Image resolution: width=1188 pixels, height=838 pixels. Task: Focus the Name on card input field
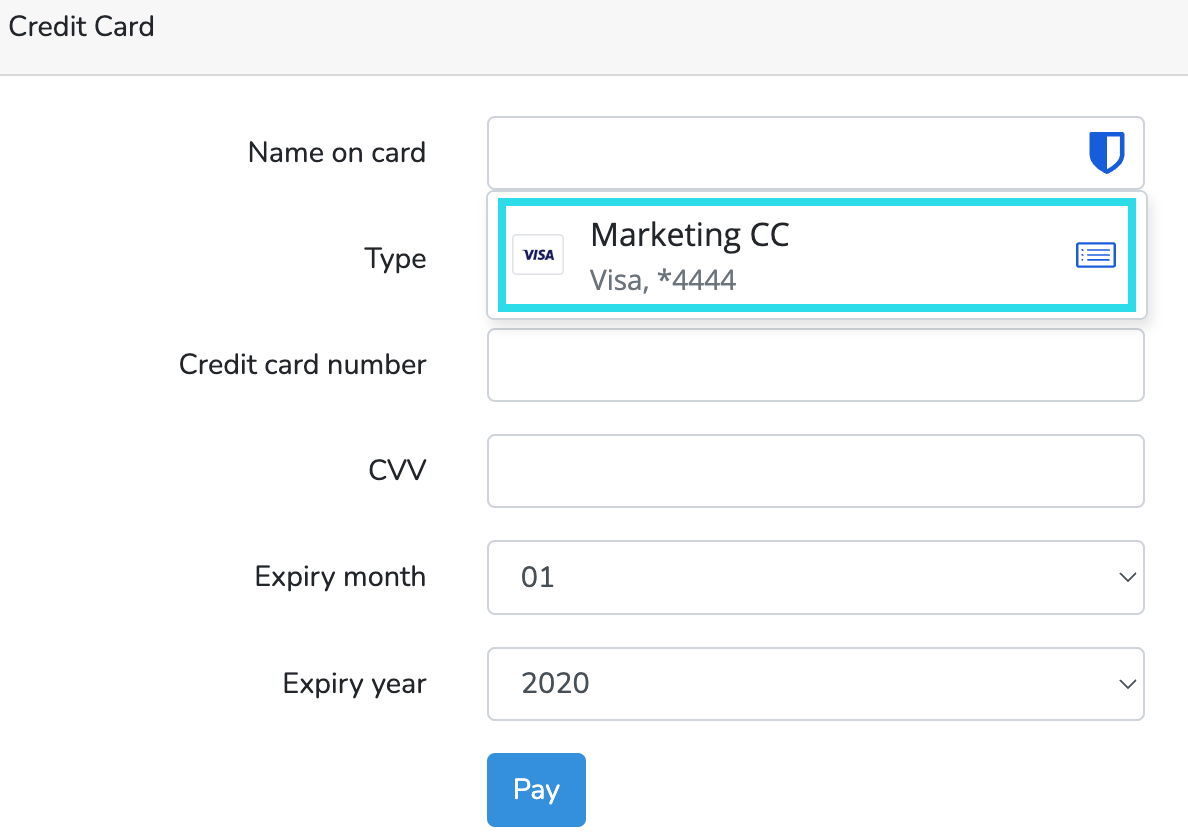click(x=750, y=152)
